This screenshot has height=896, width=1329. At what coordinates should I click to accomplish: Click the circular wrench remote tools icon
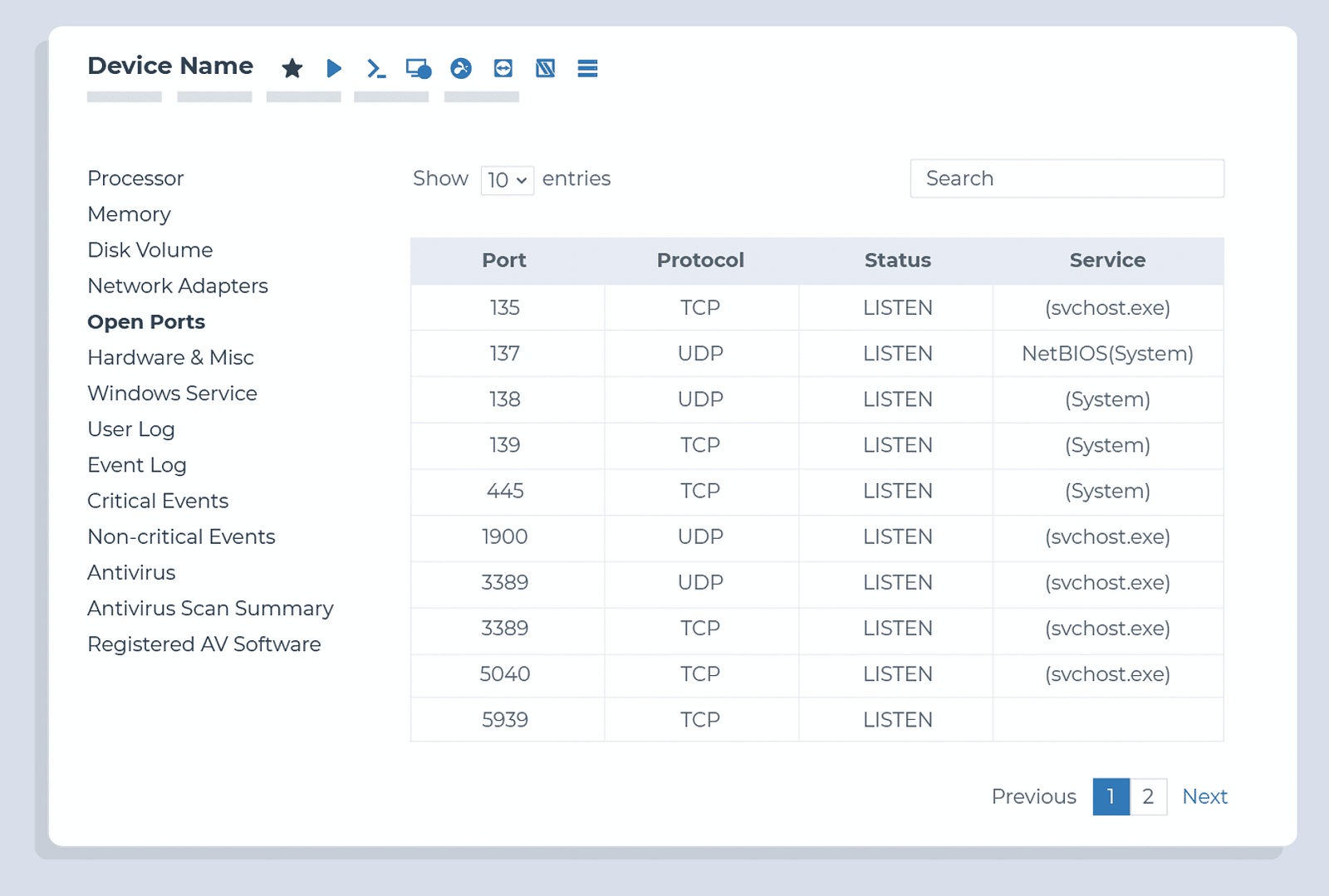click(462, 69)
